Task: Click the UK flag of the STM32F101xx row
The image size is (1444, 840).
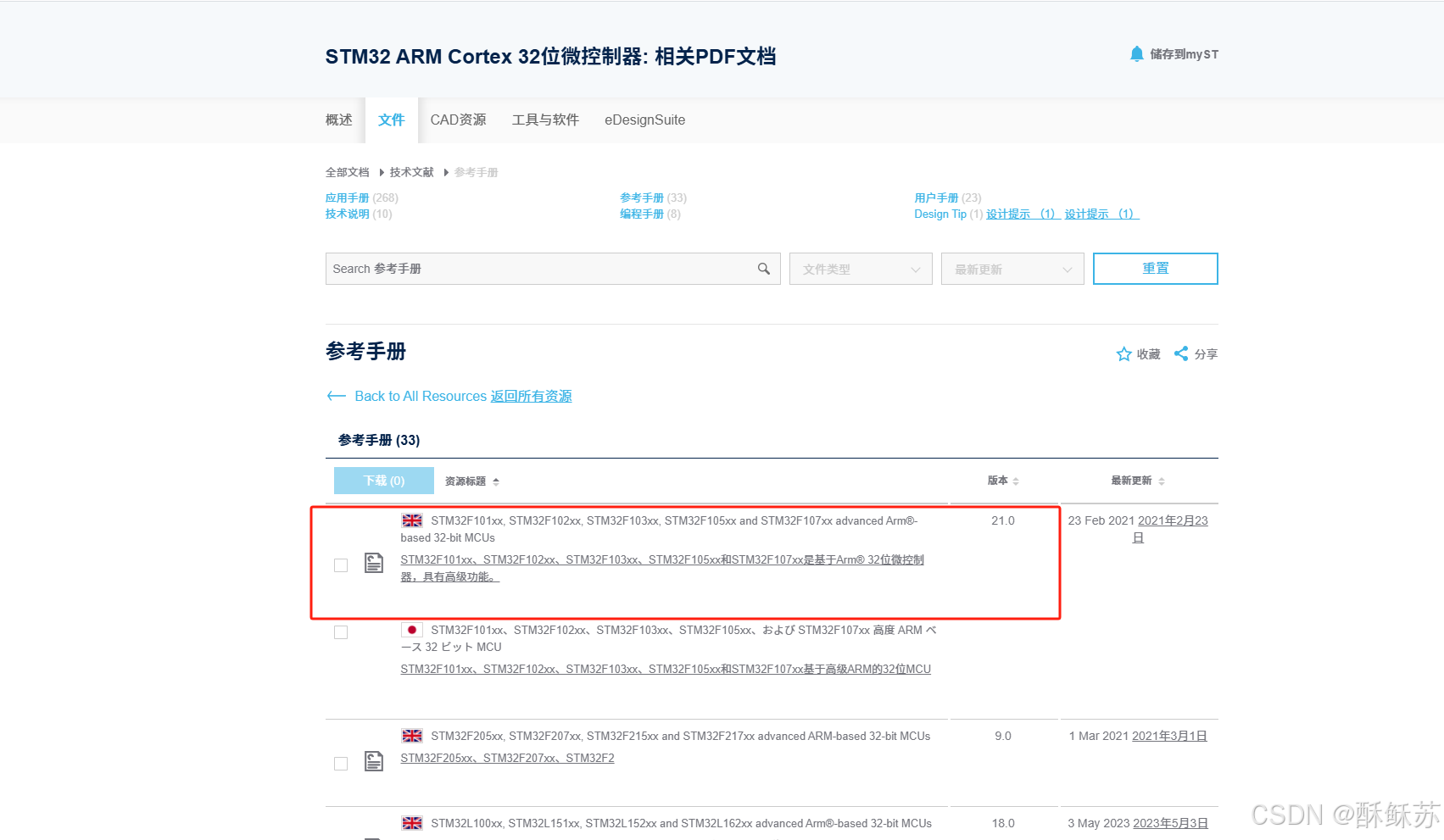Action: click(412, 520)
